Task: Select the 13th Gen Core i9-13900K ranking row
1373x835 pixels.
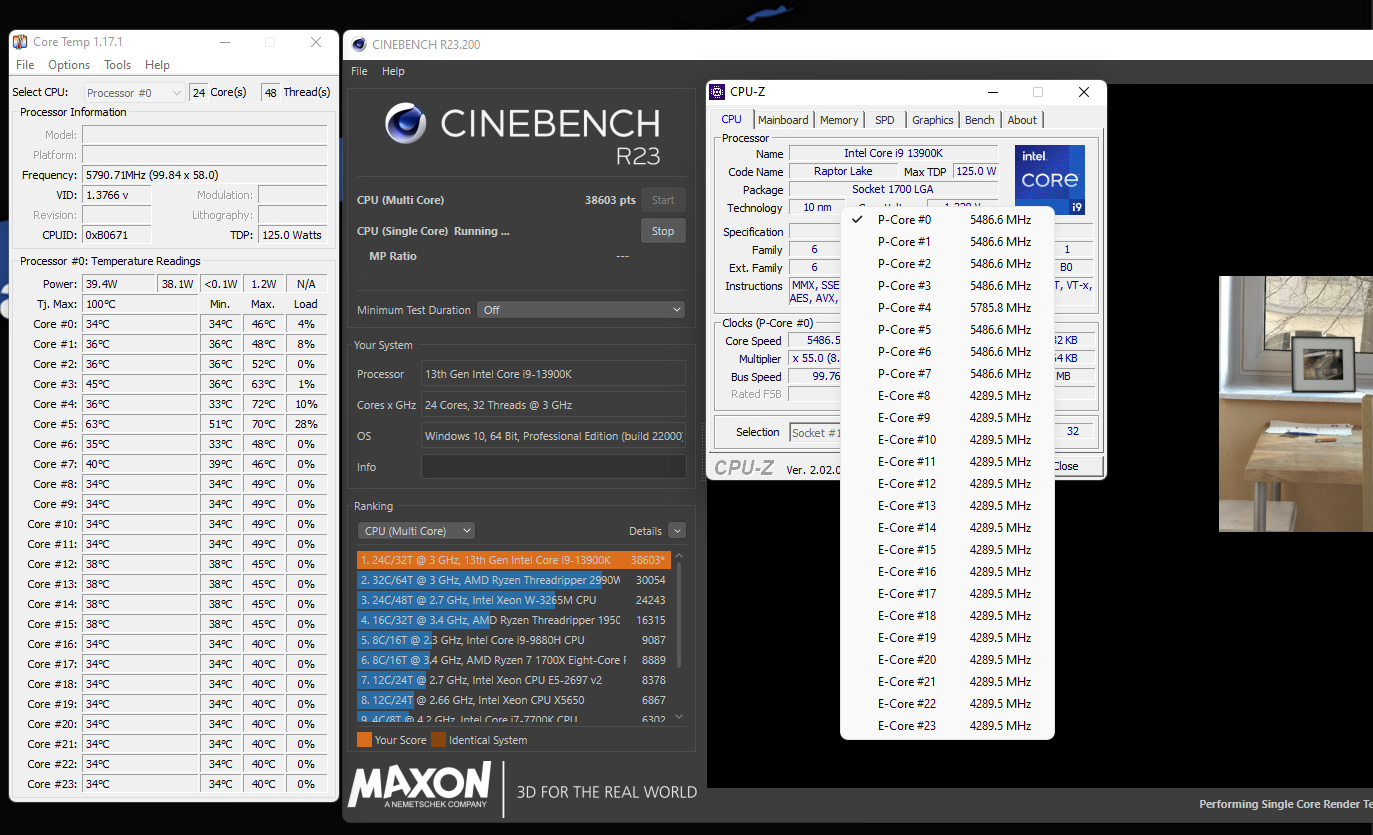Action: pos(513,560)
